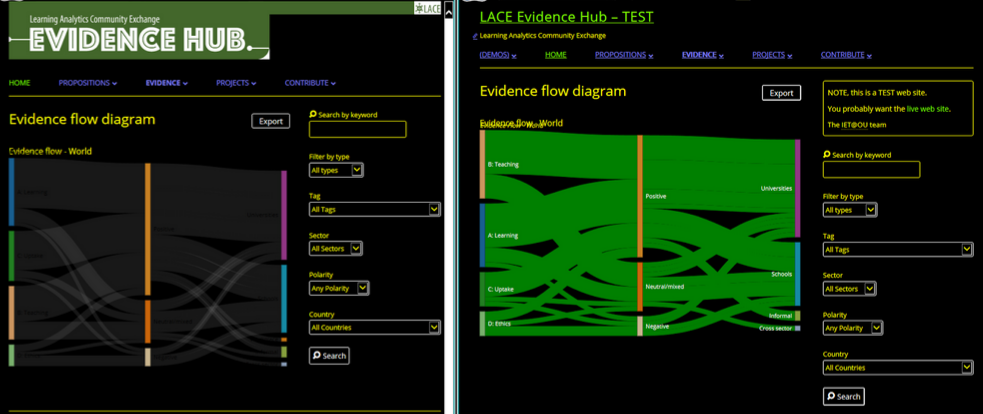Click the Evidence Hub banner logo in the left window
Viewport: 983px width, 414px height.
click(x=139, y=36)
